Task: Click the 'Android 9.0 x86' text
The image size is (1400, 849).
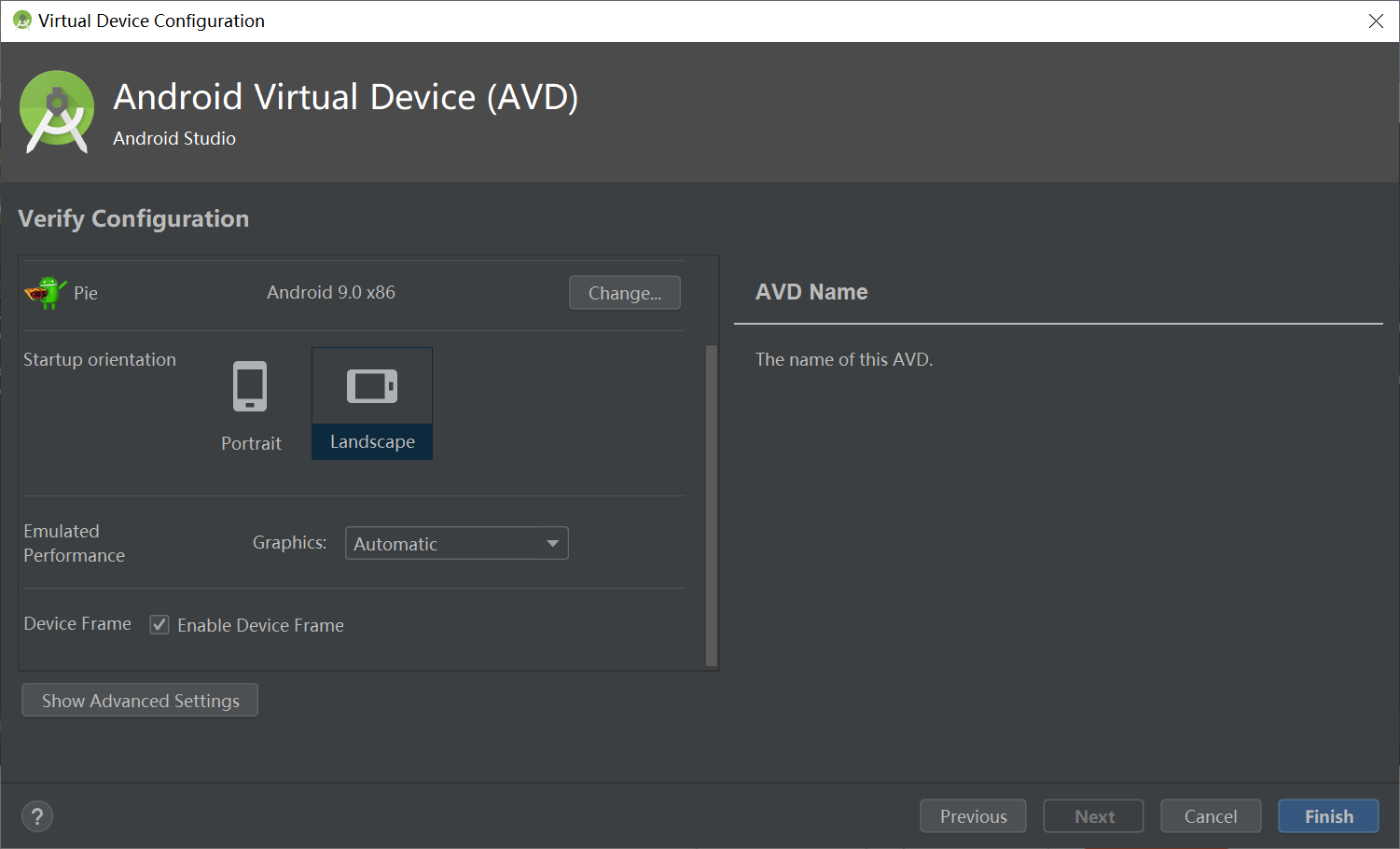Action: click(x=331, y=292)
